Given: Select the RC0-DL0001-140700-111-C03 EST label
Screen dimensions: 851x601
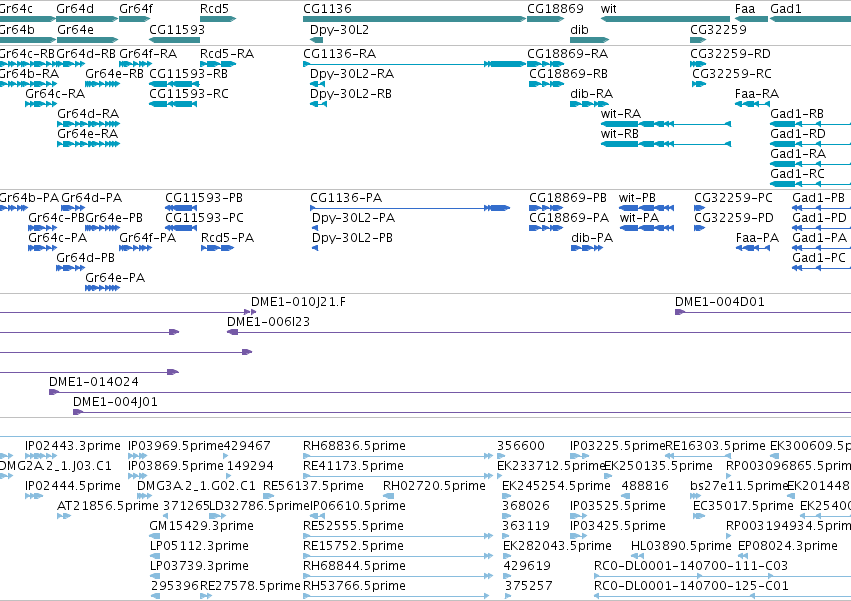Looking at the screenshot, I should [x=691, y=565].
